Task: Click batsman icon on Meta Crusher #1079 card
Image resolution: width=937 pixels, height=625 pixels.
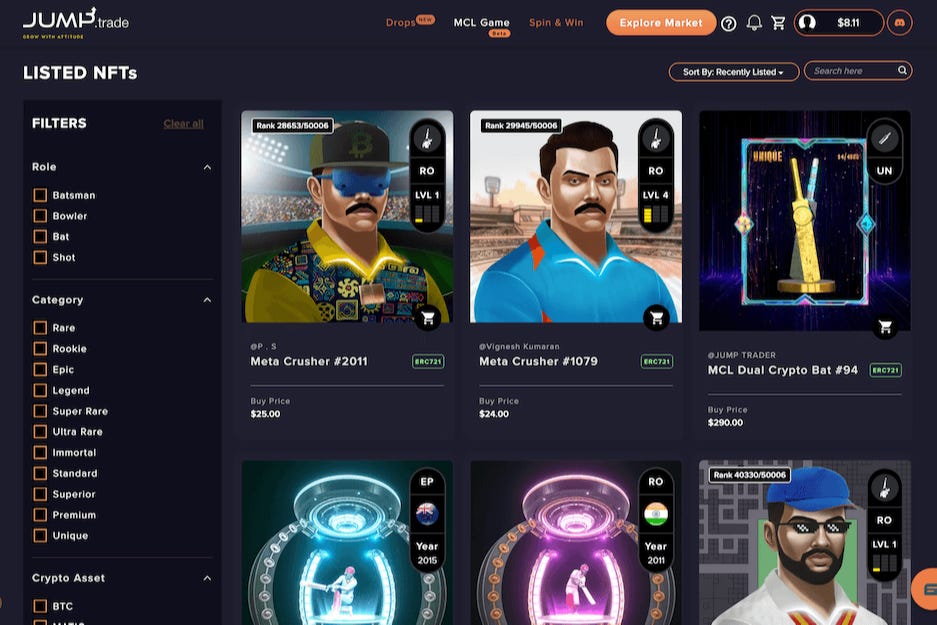Action: click(656, 139)
